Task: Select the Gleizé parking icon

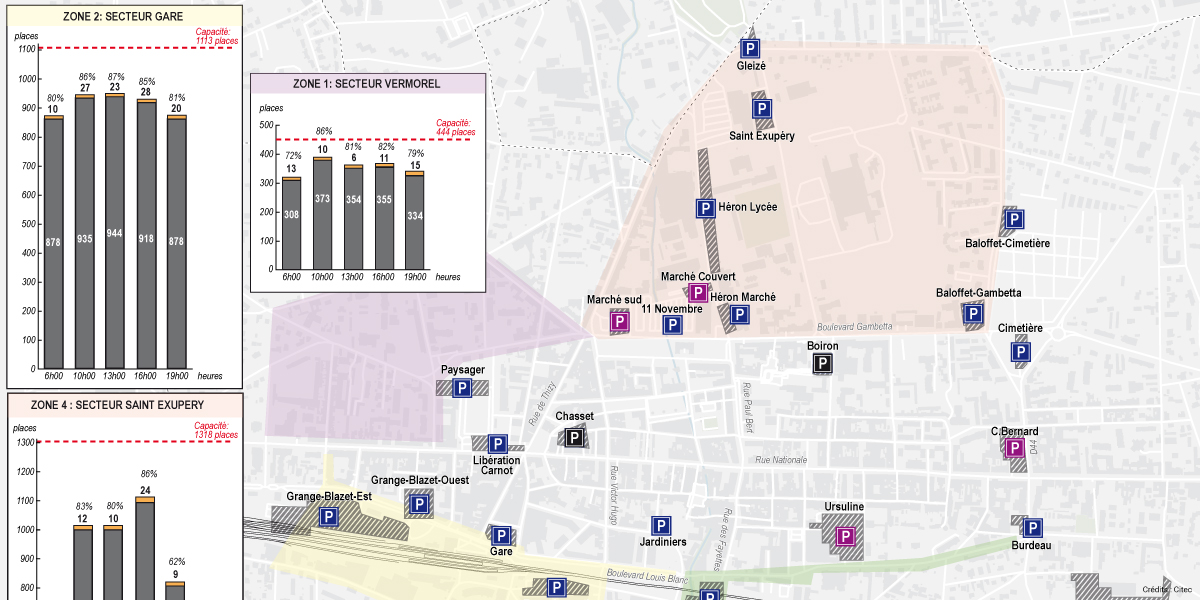Action: tap(750, 46)
